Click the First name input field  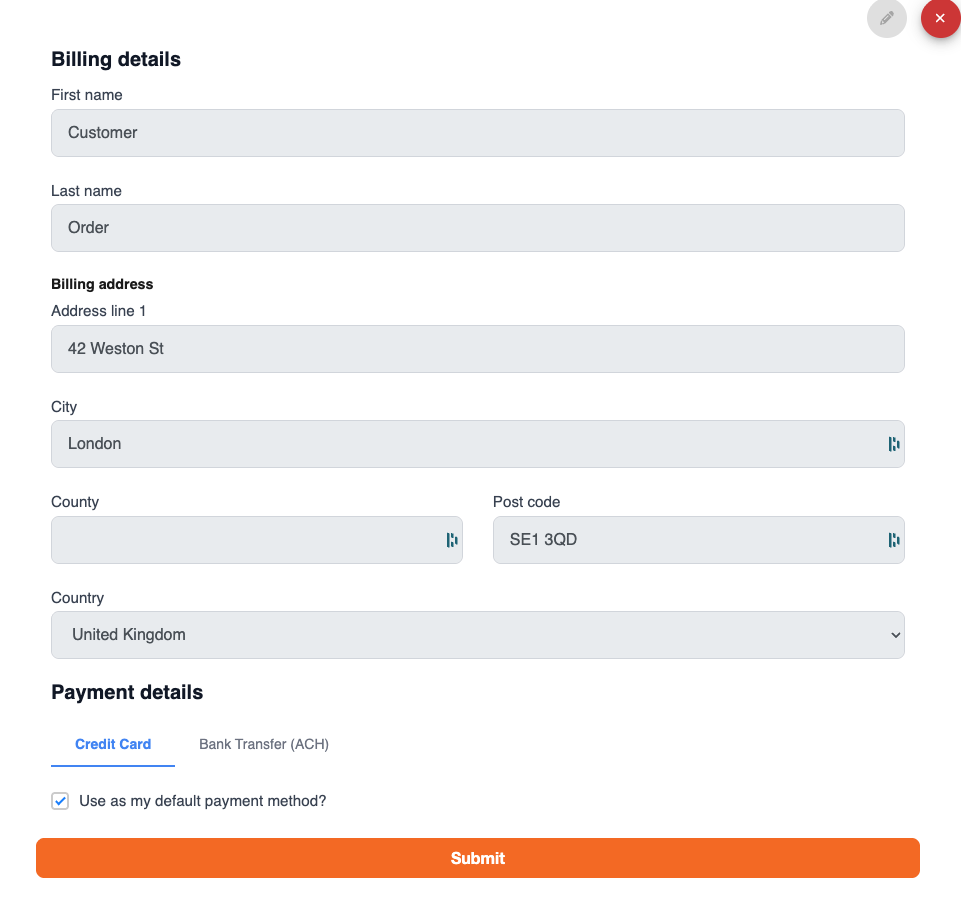(x=477, y=133)
